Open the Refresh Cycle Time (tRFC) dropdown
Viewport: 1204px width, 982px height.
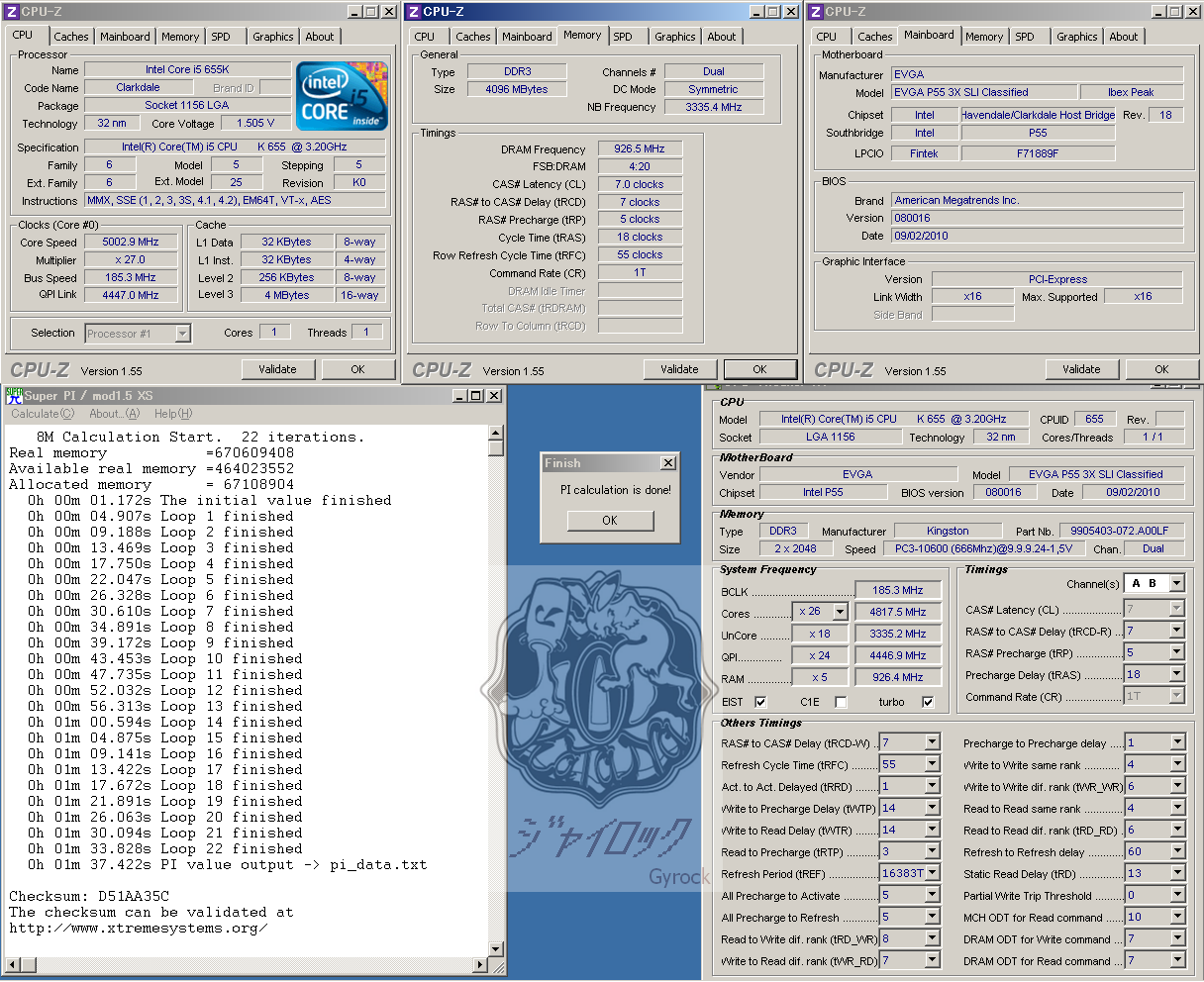[x=932, y=764]
